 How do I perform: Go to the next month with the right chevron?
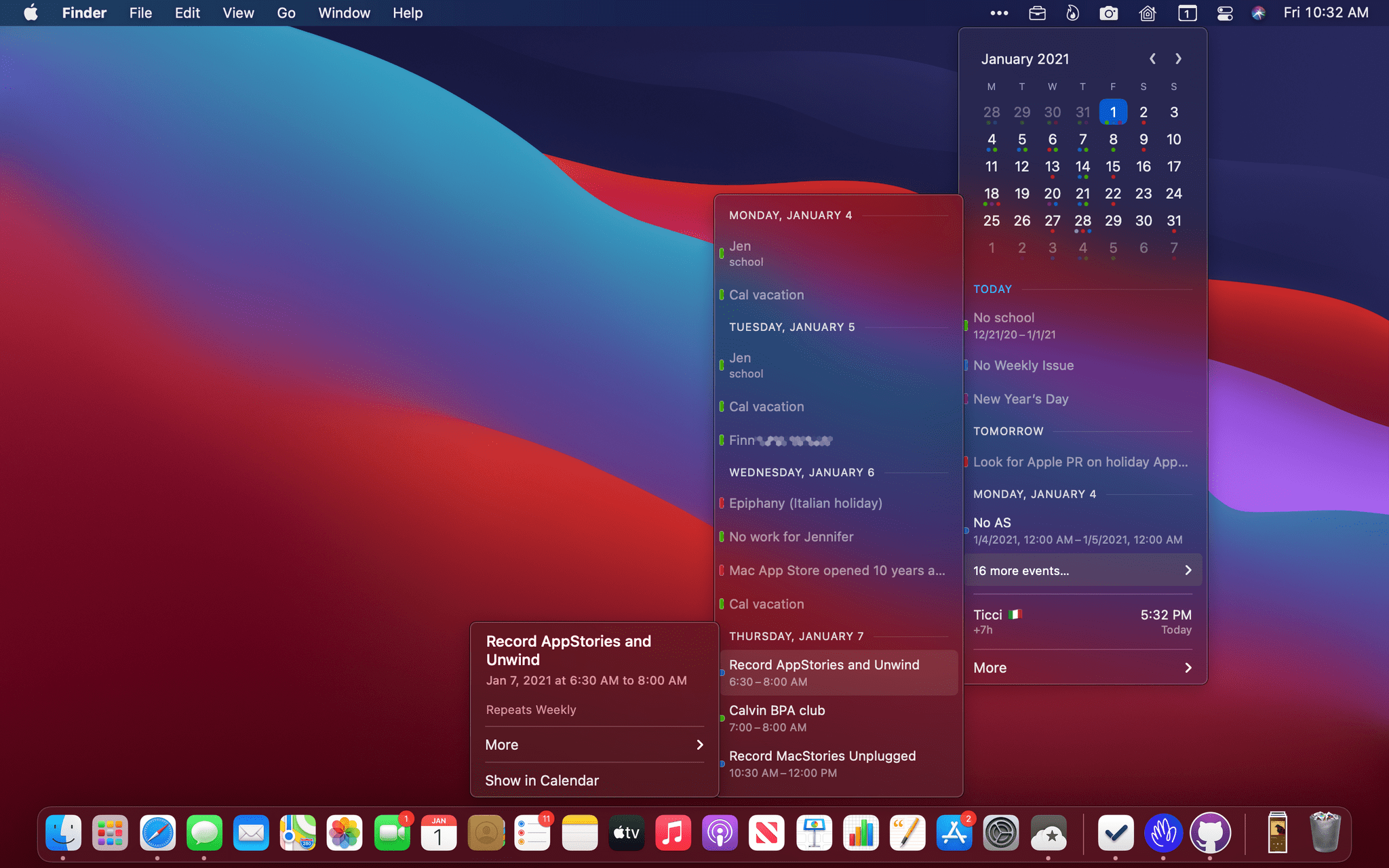[1179, 59]
